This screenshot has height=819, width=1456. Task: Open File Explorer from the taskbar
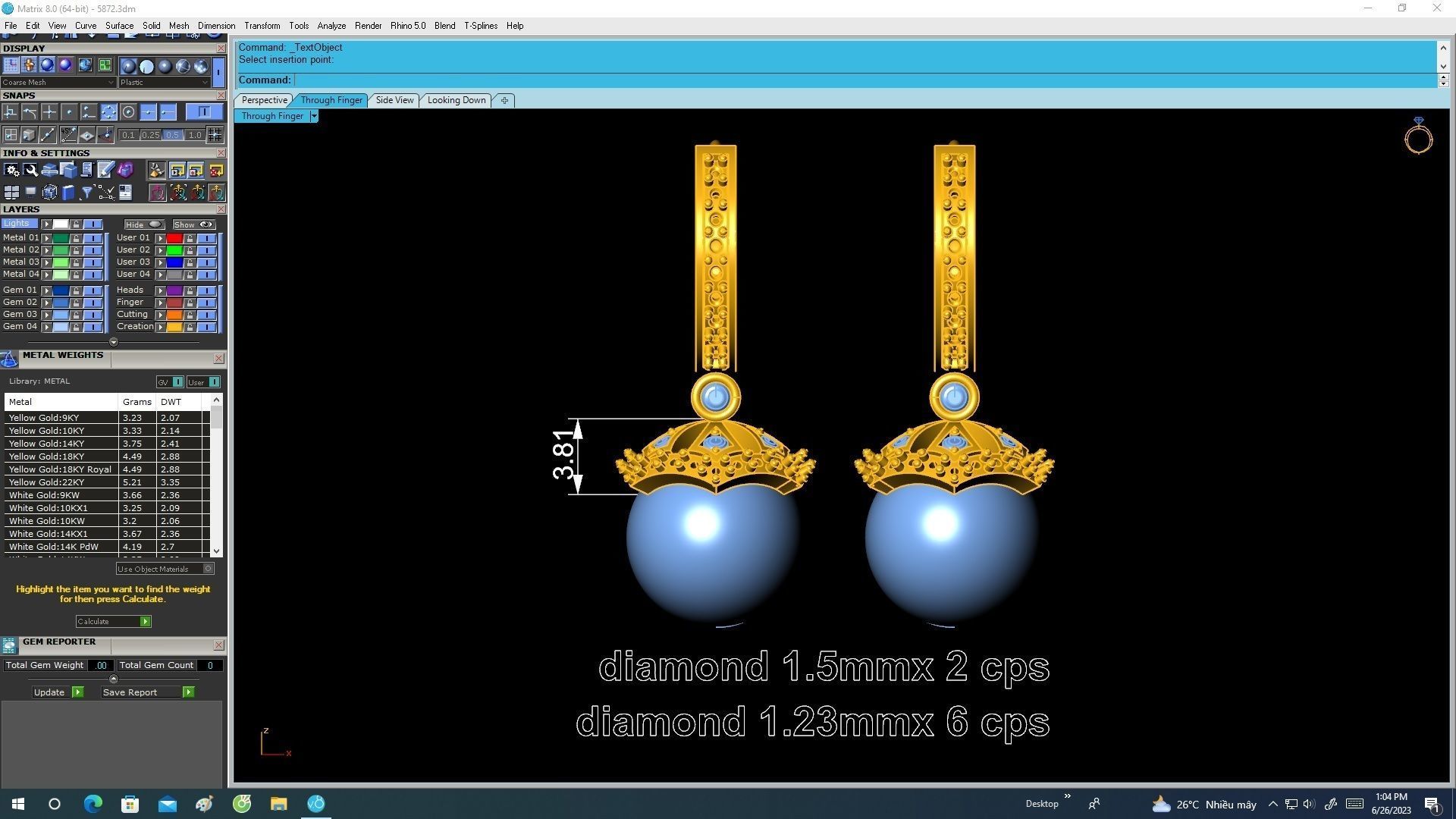pos(278,804)
